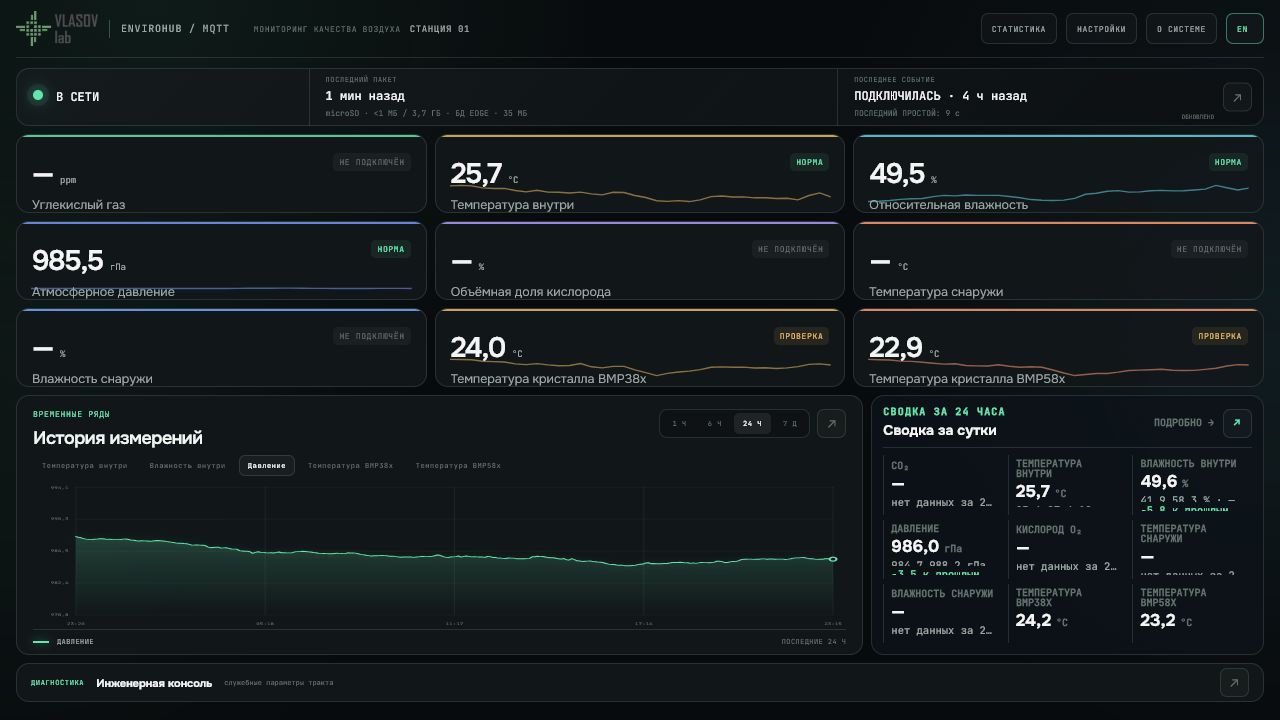The height and width of the screenshot is (720, 1280).
Task: Click НОРМА badge on Температура внутри card
Action: pyautogui.click(x=810, y=162)
